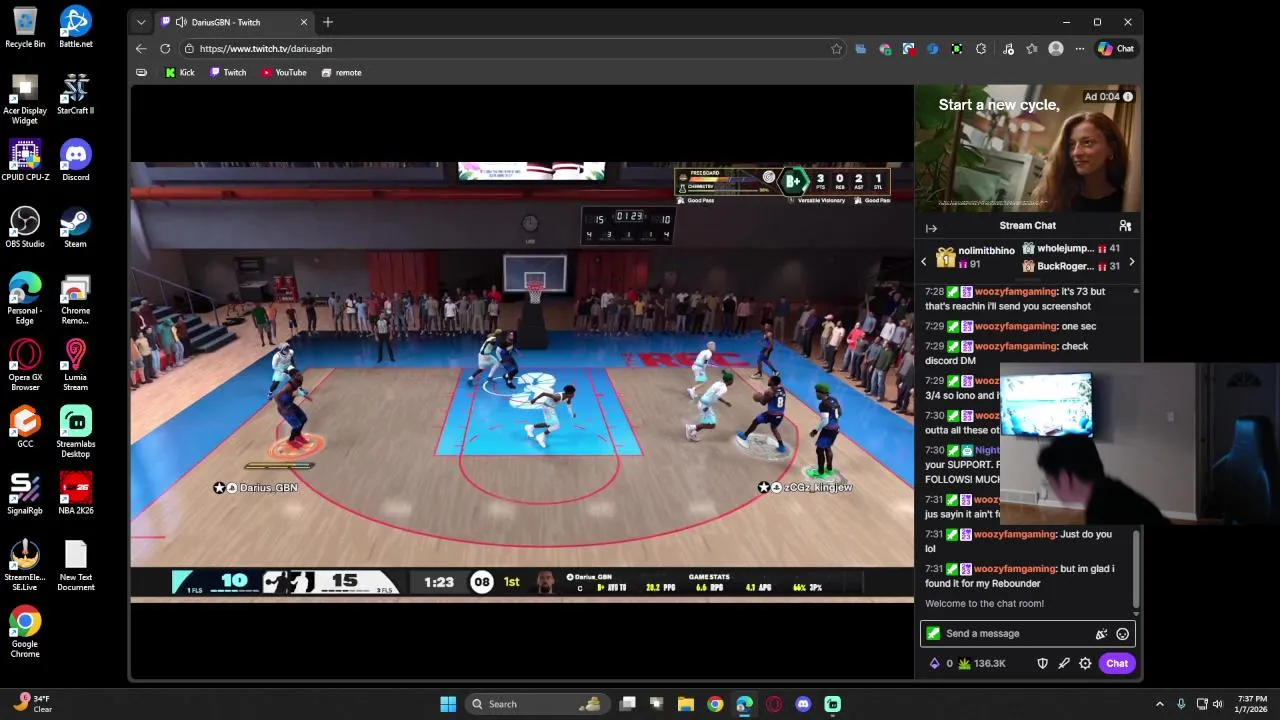The height and width of the screenshot is (720, 1280).
Task: Open Google Chrome desktop shortcut
Action: (x=25, y=632)
